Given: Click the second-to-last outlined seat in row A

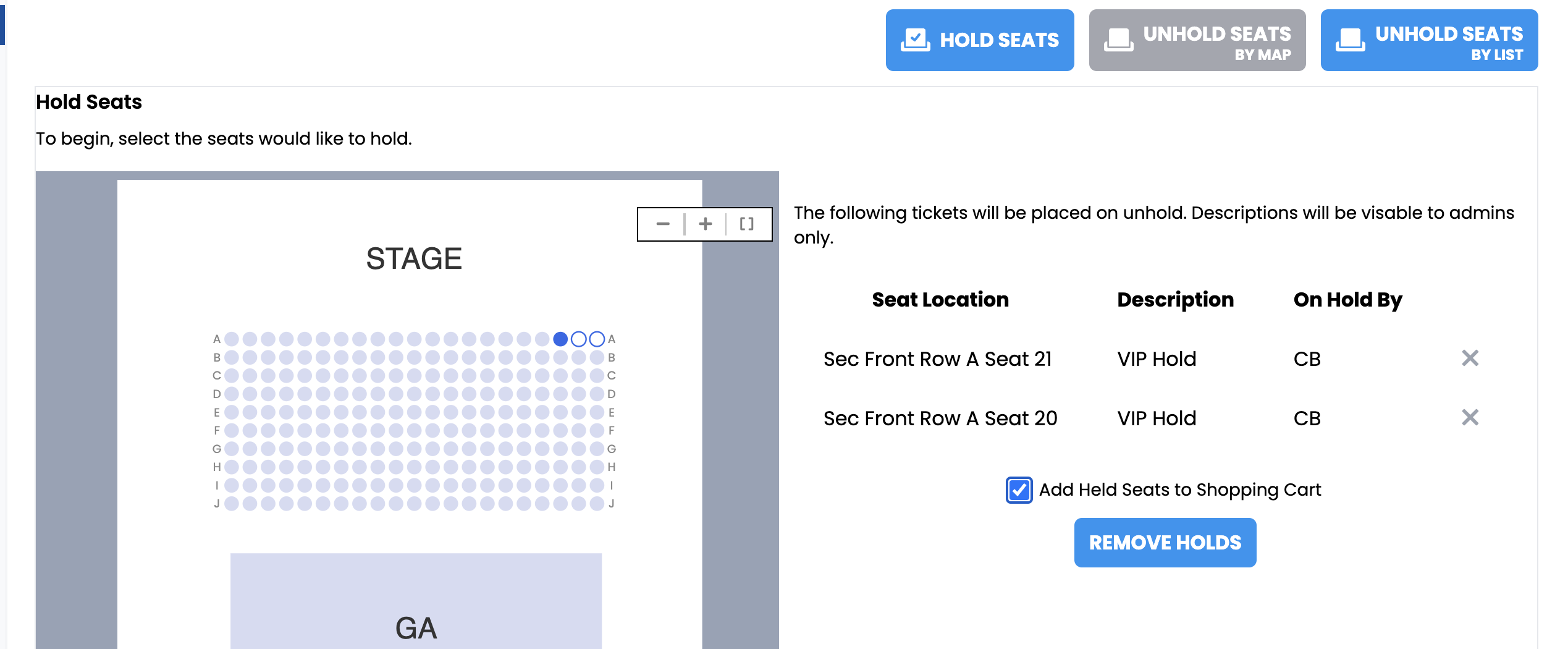Looking at the screenshot, I should click(x=578, y=339).
